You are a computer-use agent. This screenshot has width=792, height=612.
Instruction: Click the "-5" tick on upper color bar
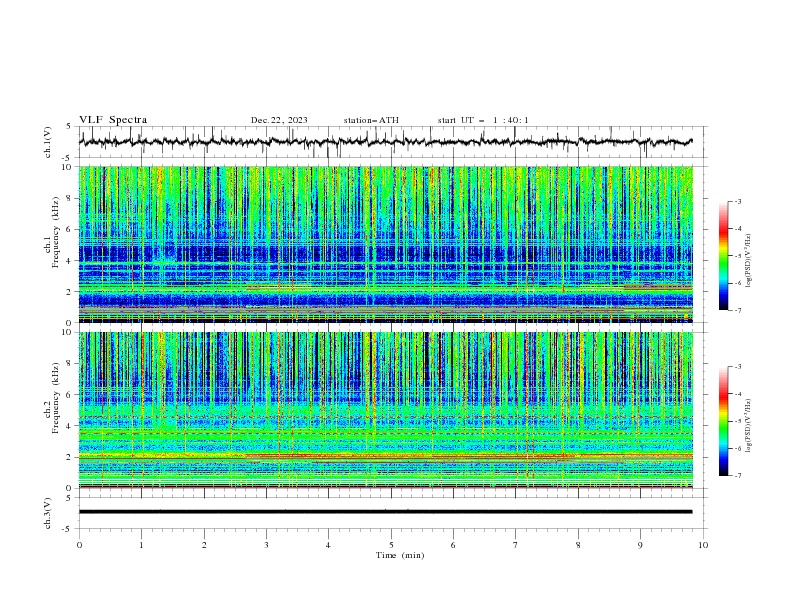coord(738,256)
